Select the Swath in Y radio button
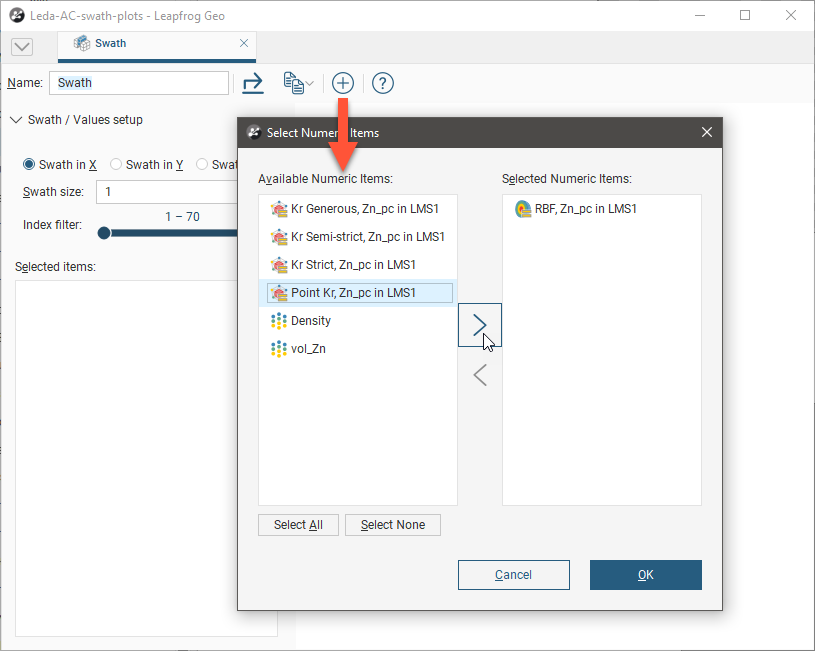 (x=116, y=165)
